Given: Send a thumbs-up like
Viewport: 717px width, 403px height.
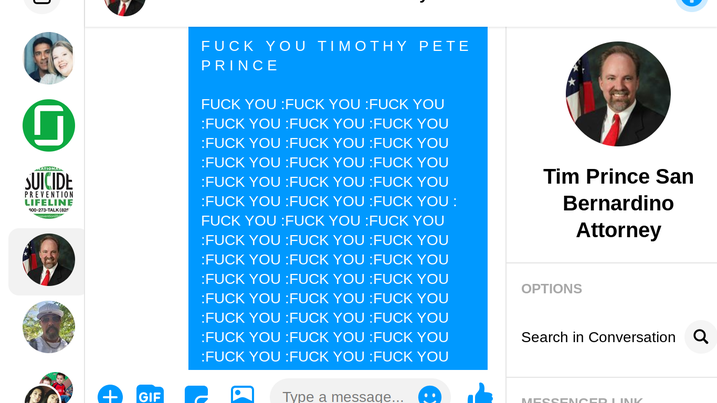Looking at the screenshot, I should click(480, 394).
